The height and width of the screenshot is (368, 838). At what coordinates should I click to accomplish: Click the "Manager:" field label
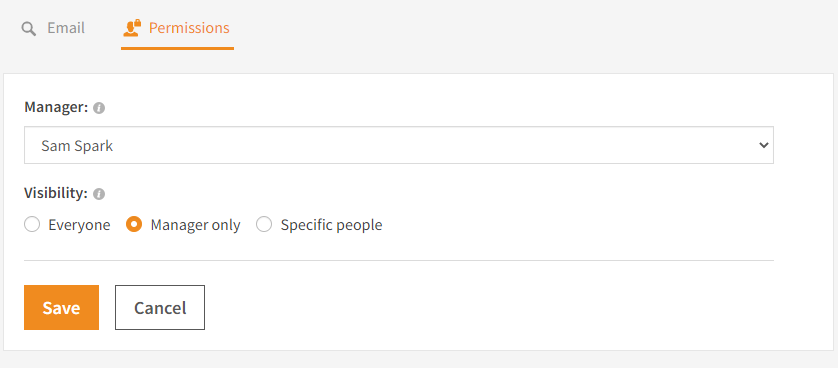56,107
